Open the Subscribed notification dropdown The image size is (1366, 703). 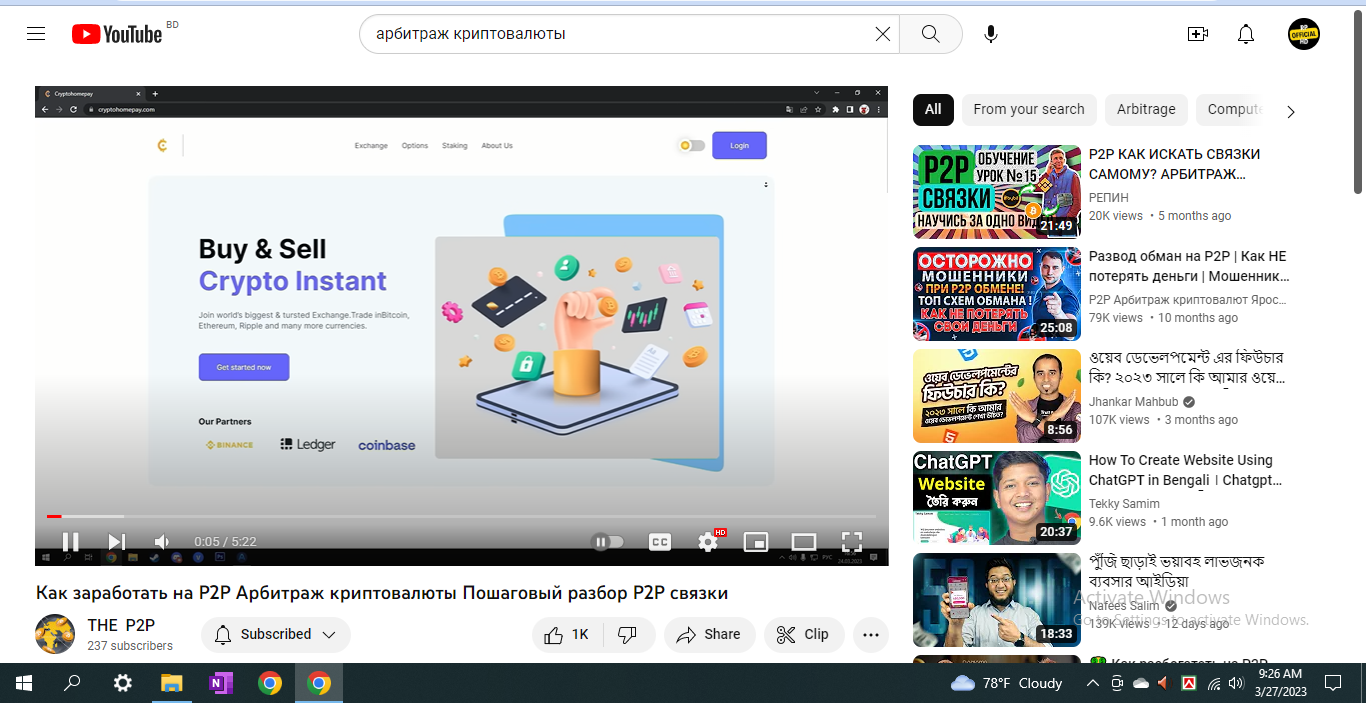click(276, 634)
